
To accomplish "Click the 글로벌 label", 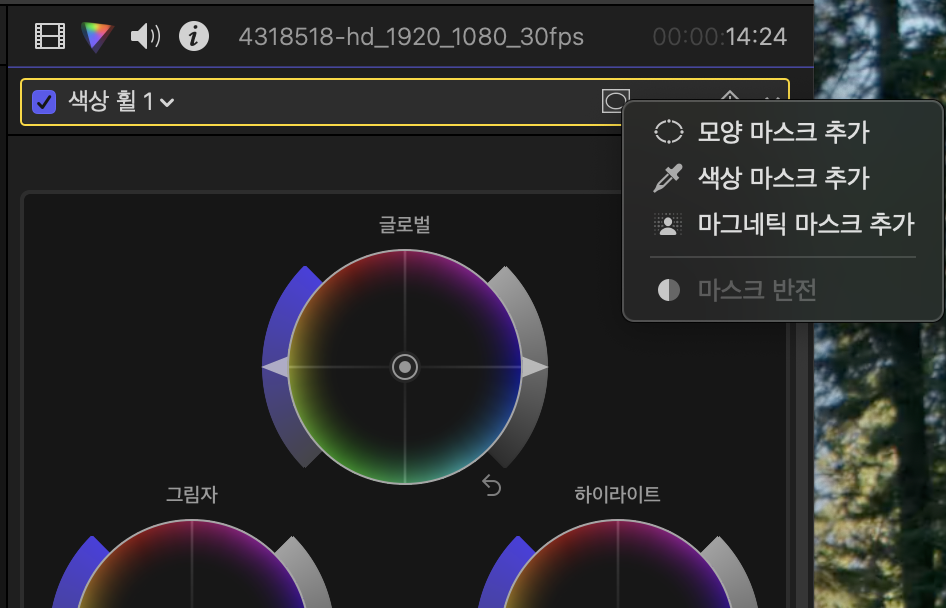I will [405, 224].
